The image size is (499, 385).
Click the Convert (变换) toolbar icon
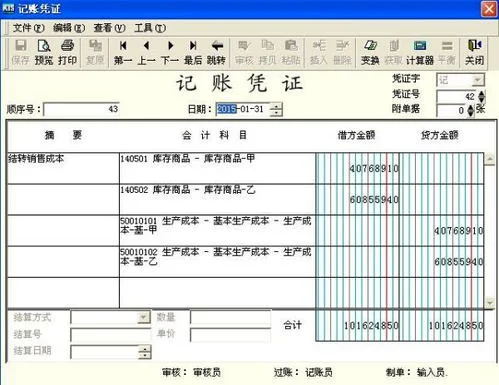tap(370, 53)
